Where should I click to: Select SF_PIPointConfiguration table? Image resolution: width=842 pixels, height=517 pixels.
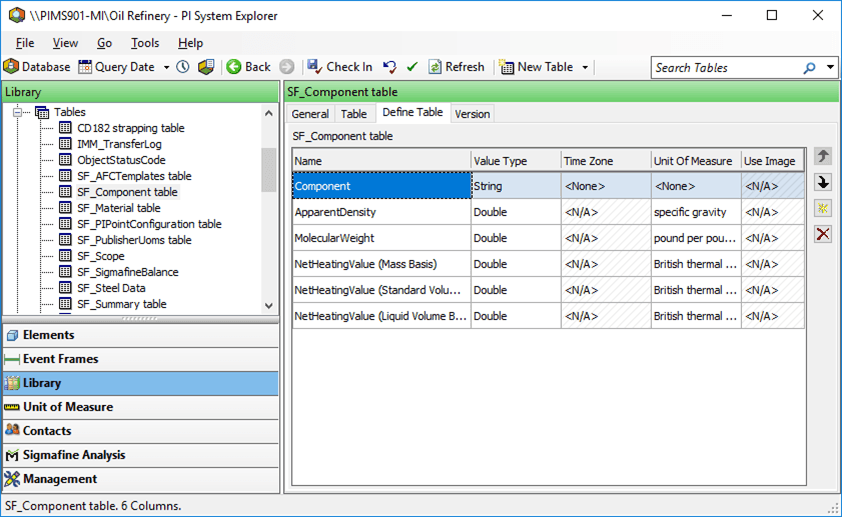[x=149, y=224]
